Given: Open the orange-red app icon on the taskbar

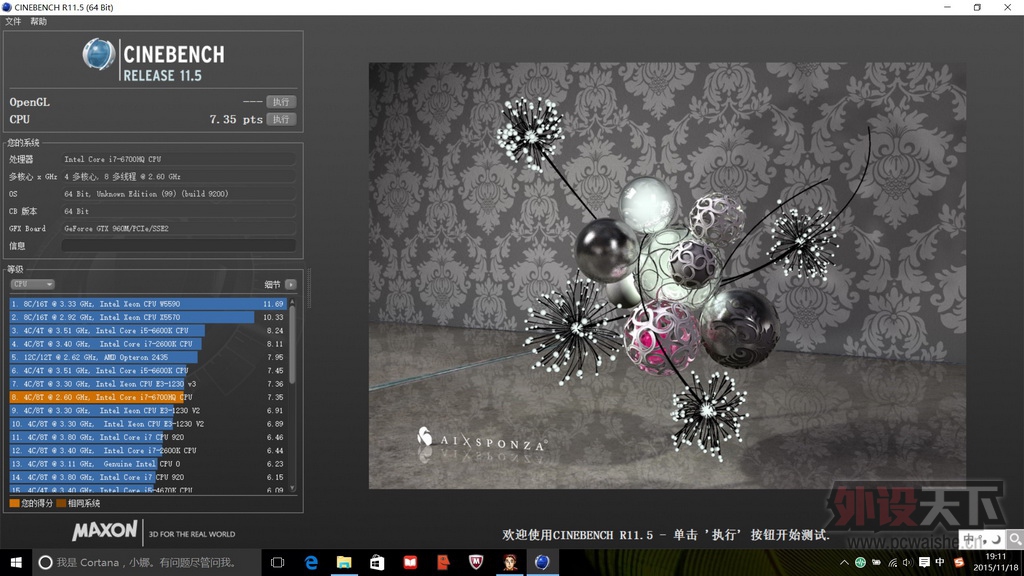Looking at the screenshot, I should tap(443, 562).
